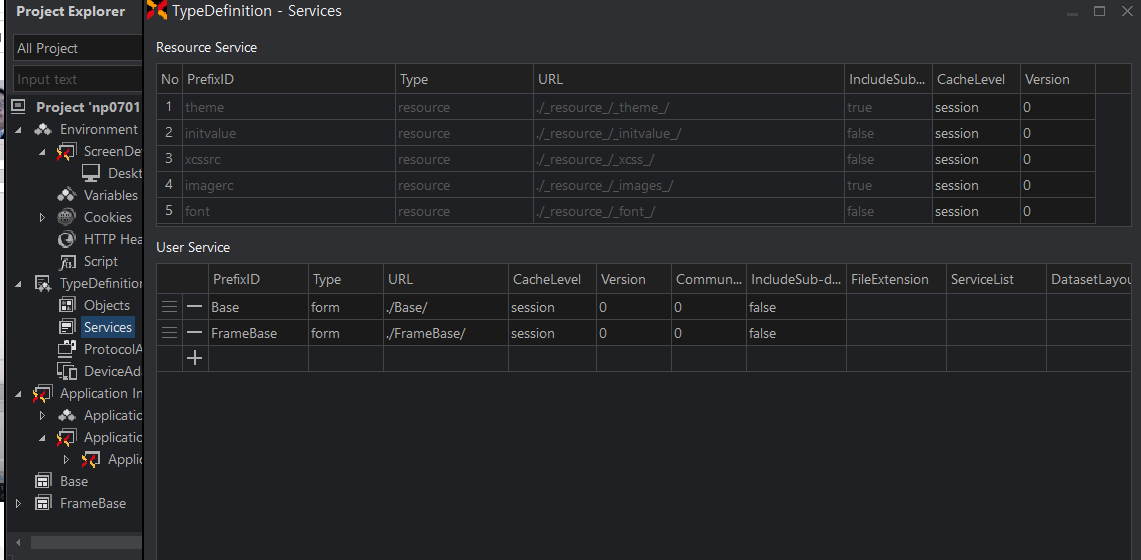Select Base in the Project Explorer tree
Screen dimensions: 1141x560
pyautogui.click(x=74, y=481)
